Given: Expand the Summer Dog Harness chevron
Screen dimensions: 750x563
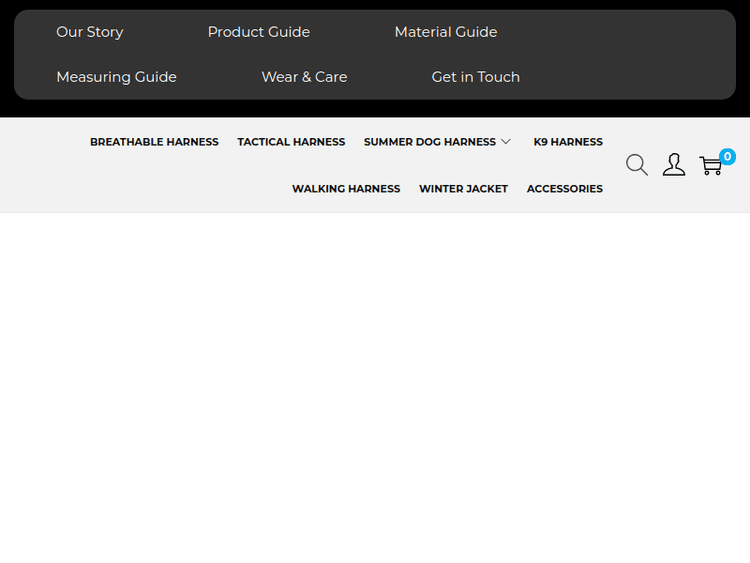Looking at the screenshot, I should click(x=506, y=142).
